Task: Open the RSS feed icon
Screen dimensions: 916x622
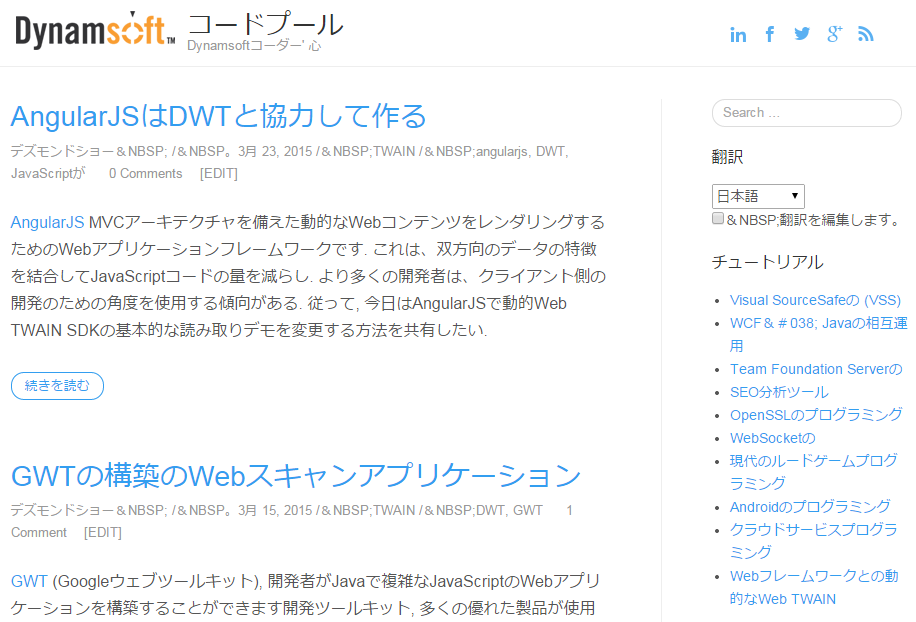Action: 866,35
